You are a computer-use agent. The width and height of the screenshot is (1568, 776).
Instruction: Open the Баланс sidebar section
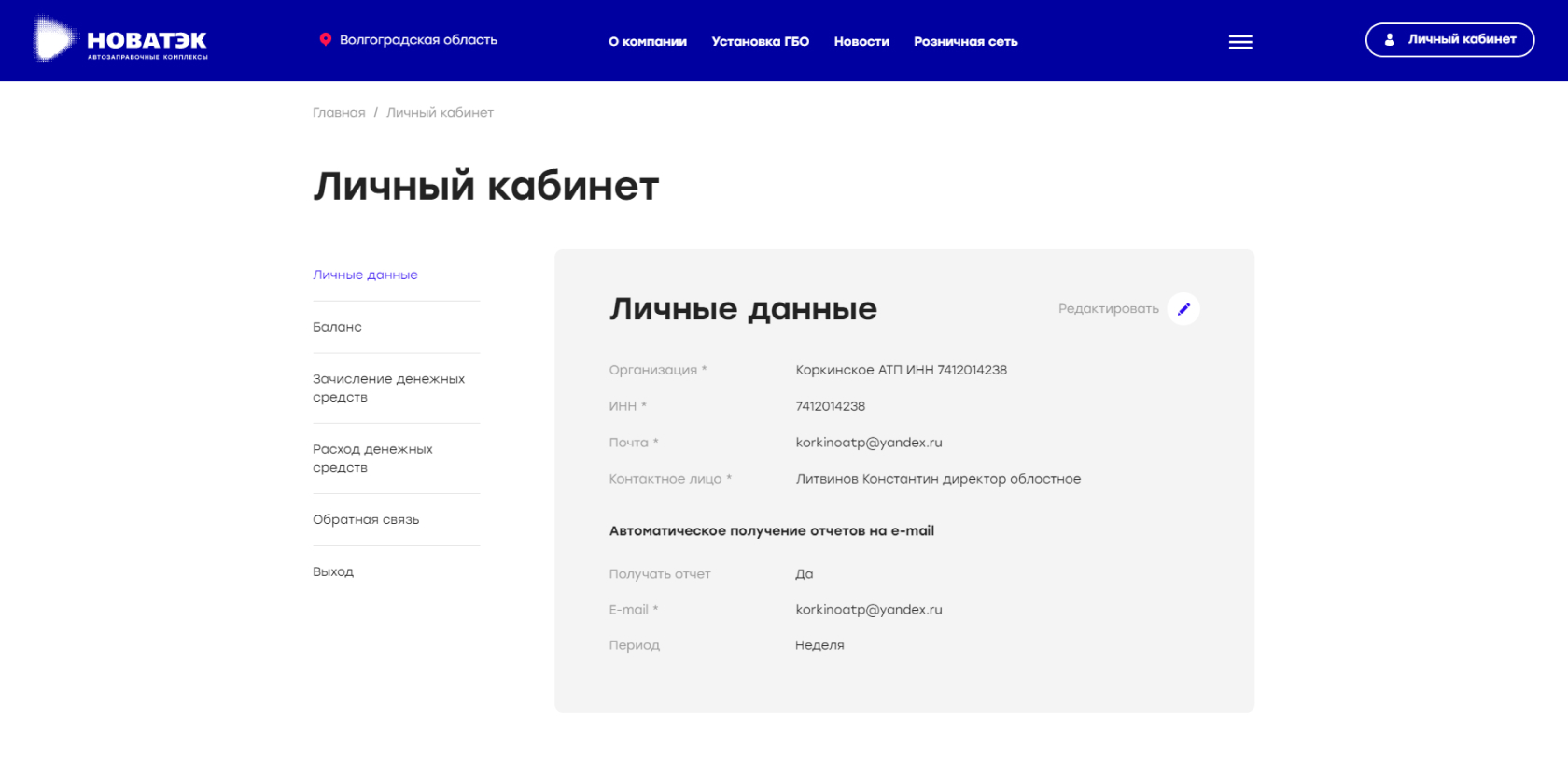337,327
